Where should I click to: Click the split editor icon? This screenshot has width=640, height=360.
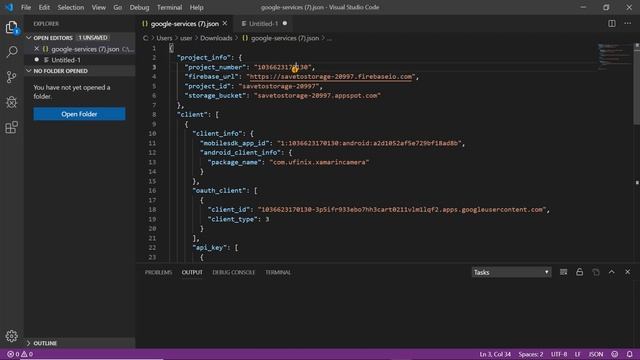(611, 24)
